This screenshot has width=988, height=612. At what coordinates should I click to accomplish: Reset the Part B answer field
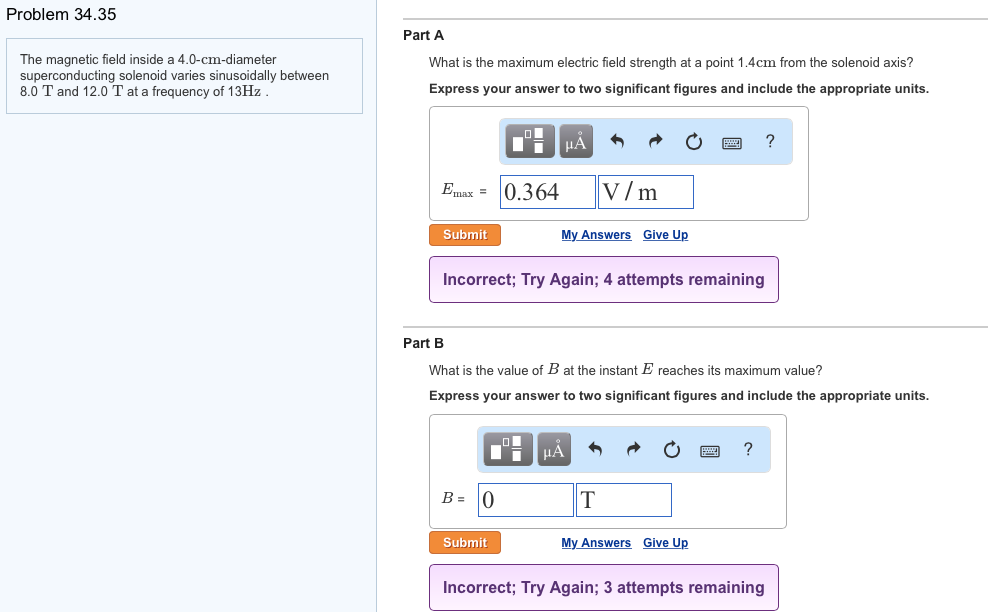click(672, 449)
